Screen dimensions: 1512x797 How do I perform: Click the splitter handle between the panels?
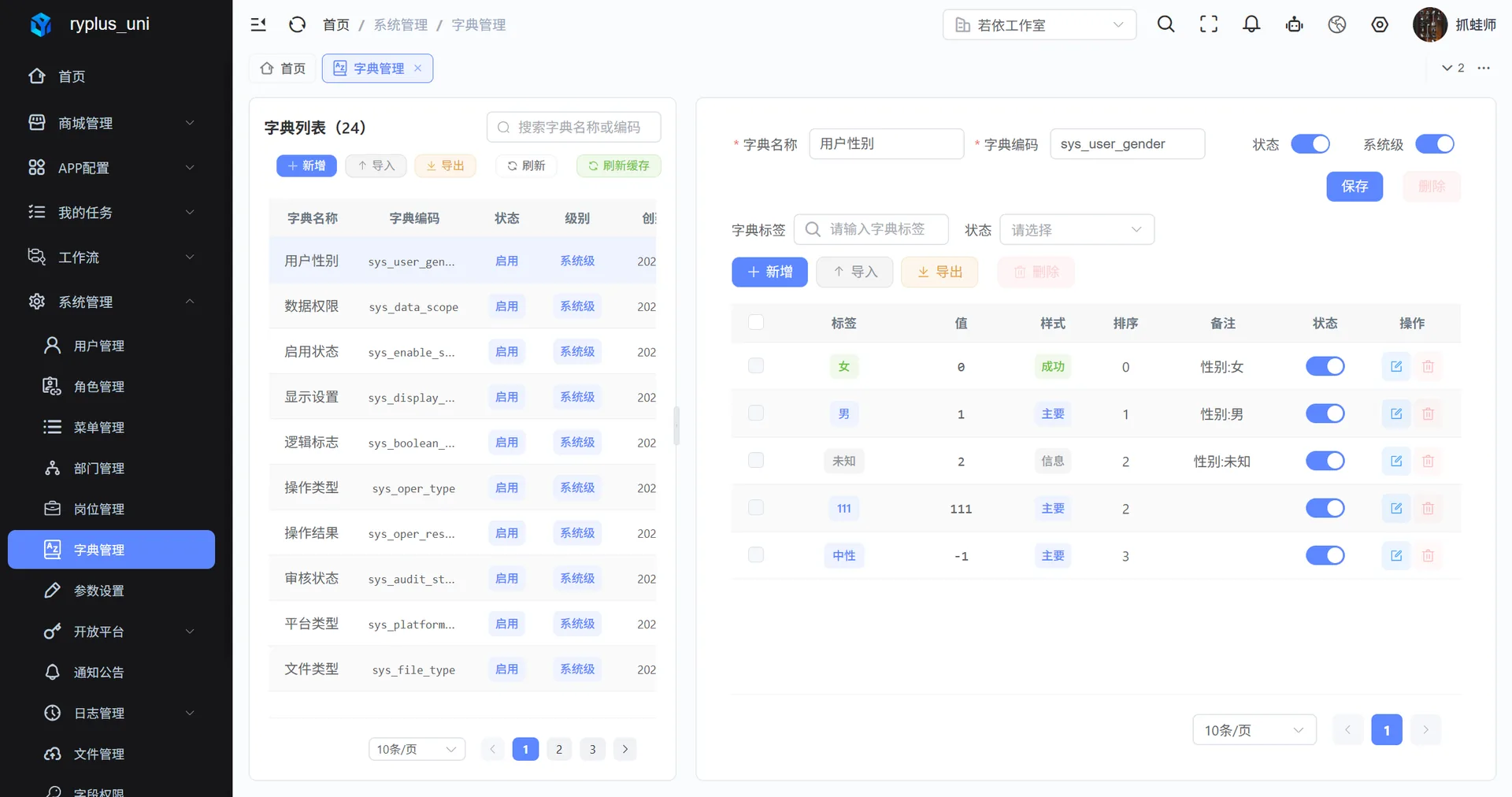point(676,426)
